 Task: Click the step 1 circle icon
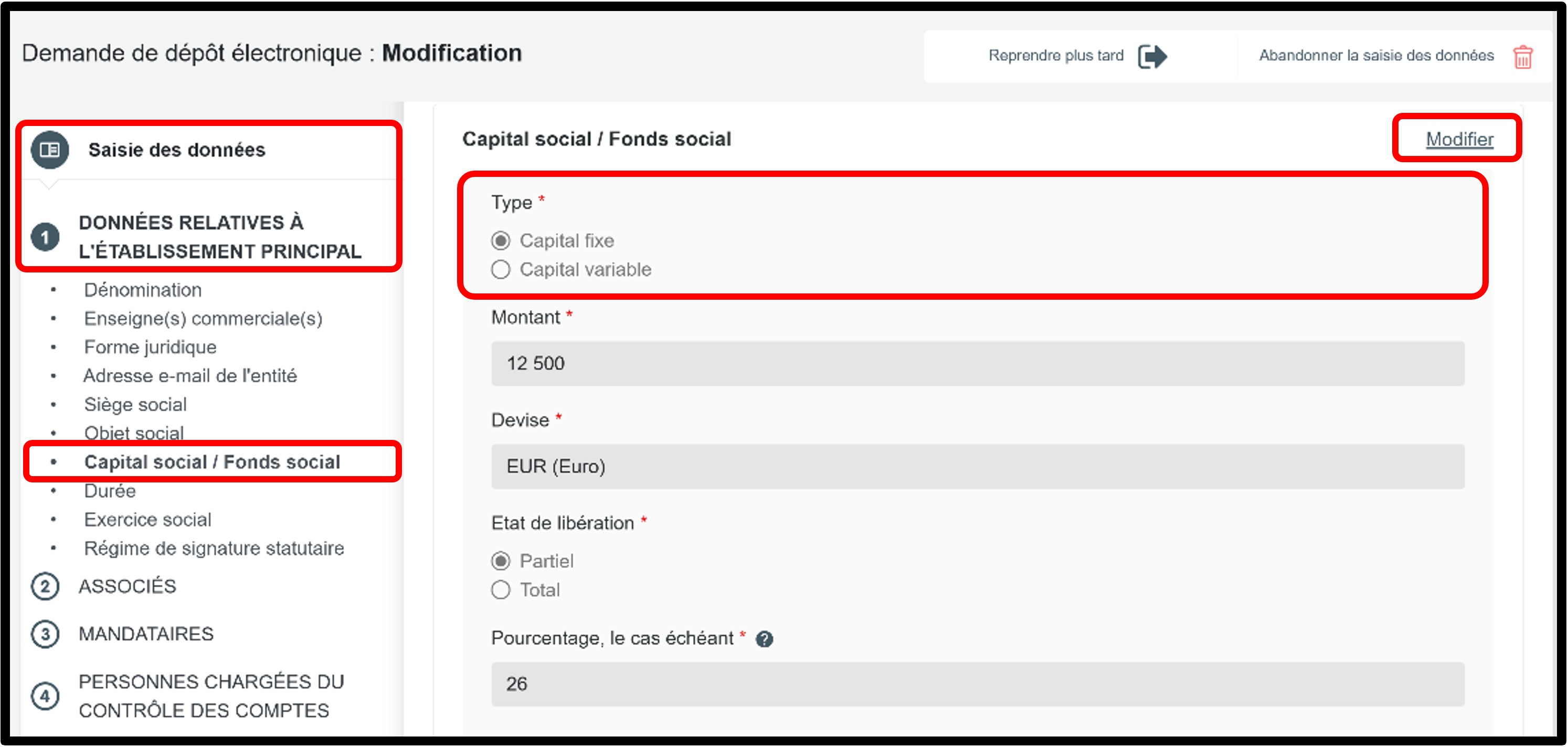click(x=45, y=237)
